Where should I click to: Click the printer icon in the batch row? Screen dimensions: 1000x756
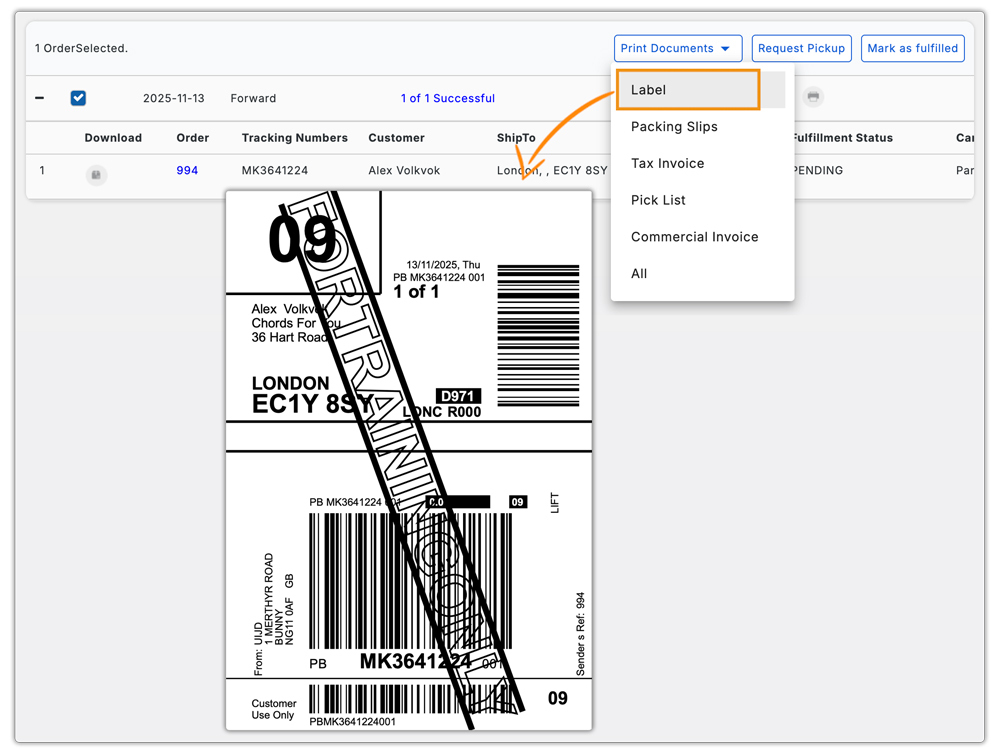coord(813,97)
